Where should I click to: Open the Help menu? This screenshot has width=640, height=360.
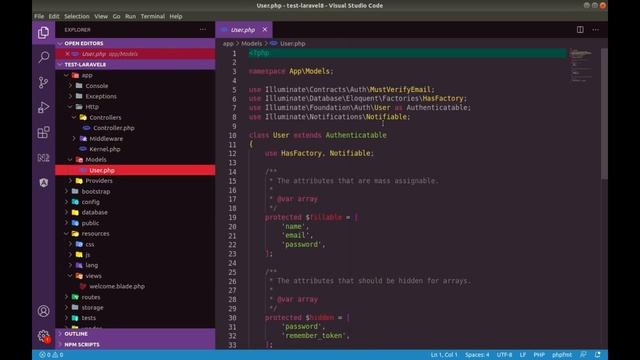[176, 16]
